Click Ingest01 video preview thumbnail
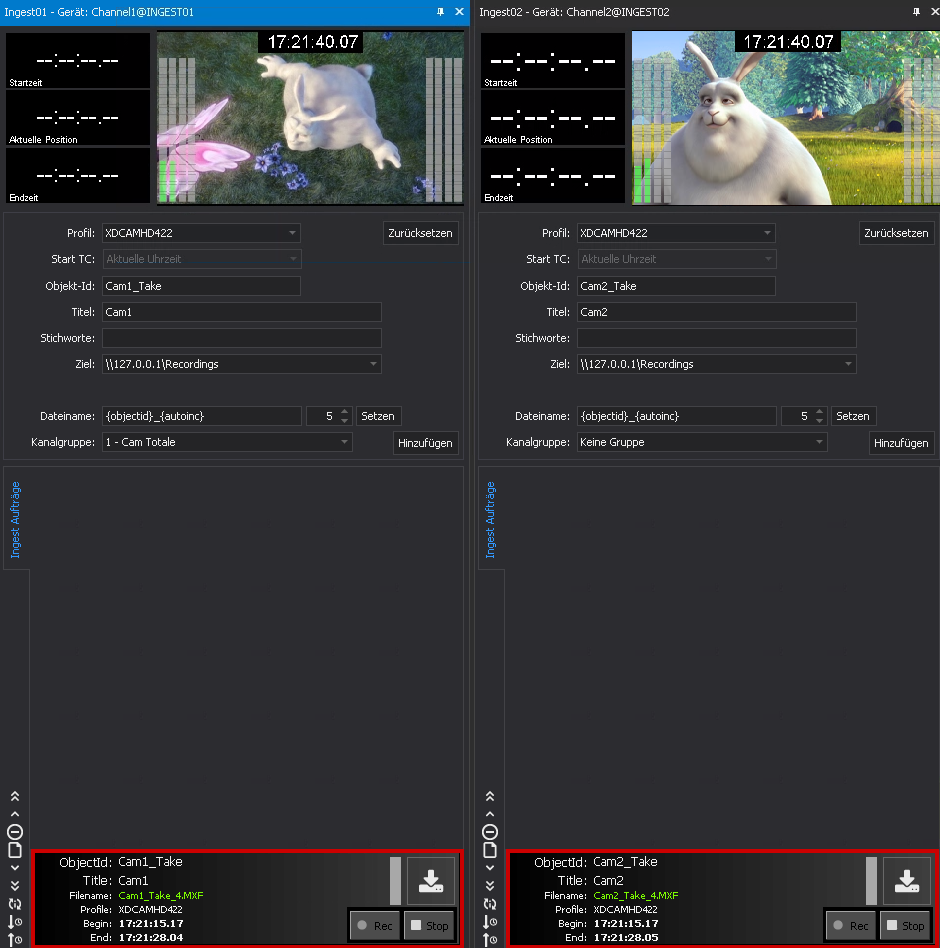The image size is (940, 948). click(310, 118)
